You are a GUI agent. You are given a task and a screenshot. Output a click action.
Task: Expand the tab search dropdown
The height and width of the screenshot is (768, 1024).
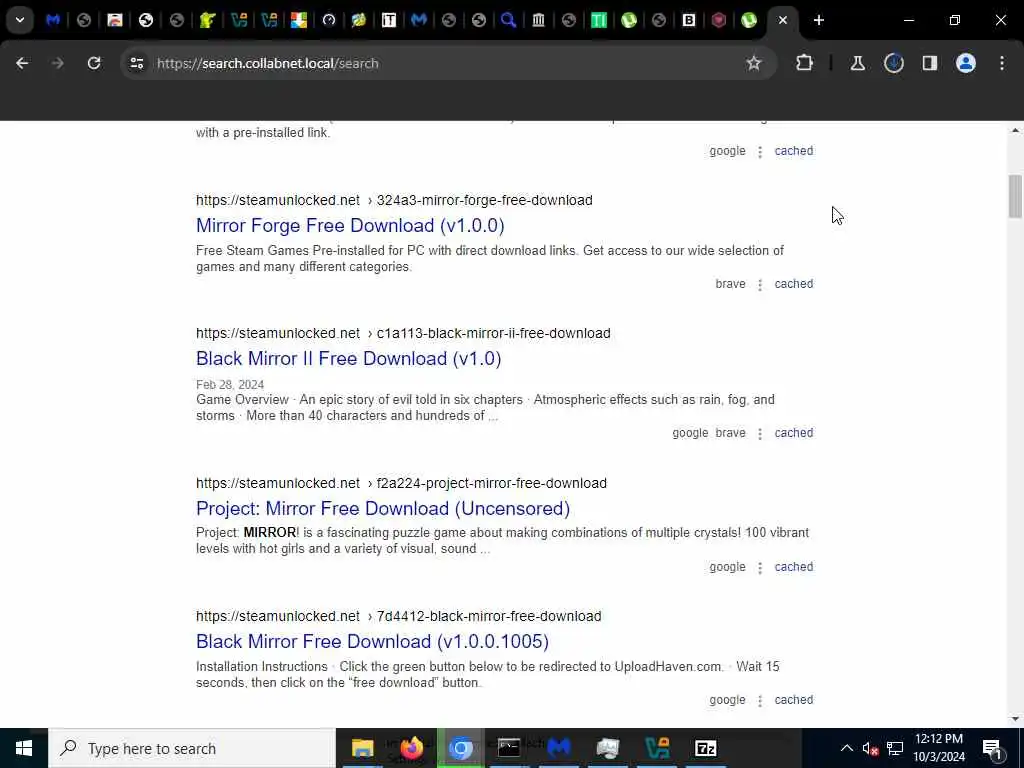click(20, 20)
